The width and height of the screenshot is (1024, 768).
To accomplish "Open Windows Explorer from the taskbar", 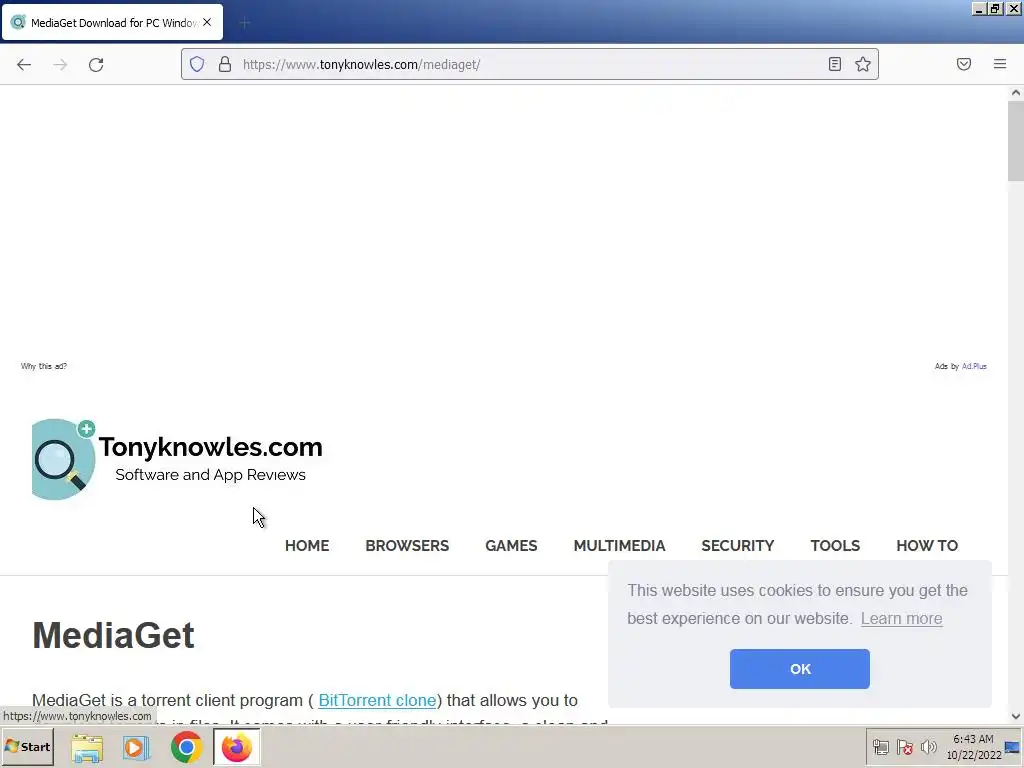I will (x=87, y=747).
